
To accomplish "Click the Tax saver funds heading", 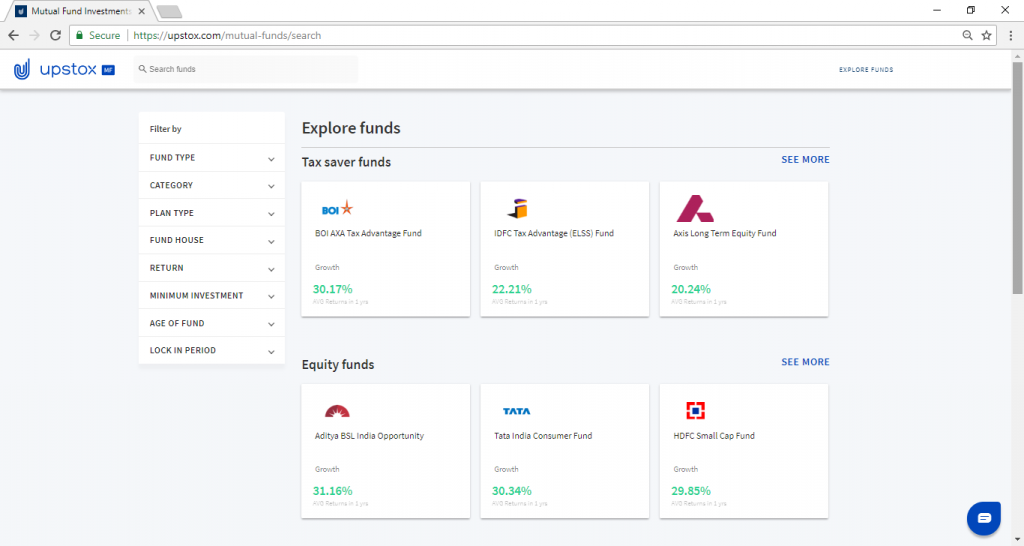I will pos(346,162).
